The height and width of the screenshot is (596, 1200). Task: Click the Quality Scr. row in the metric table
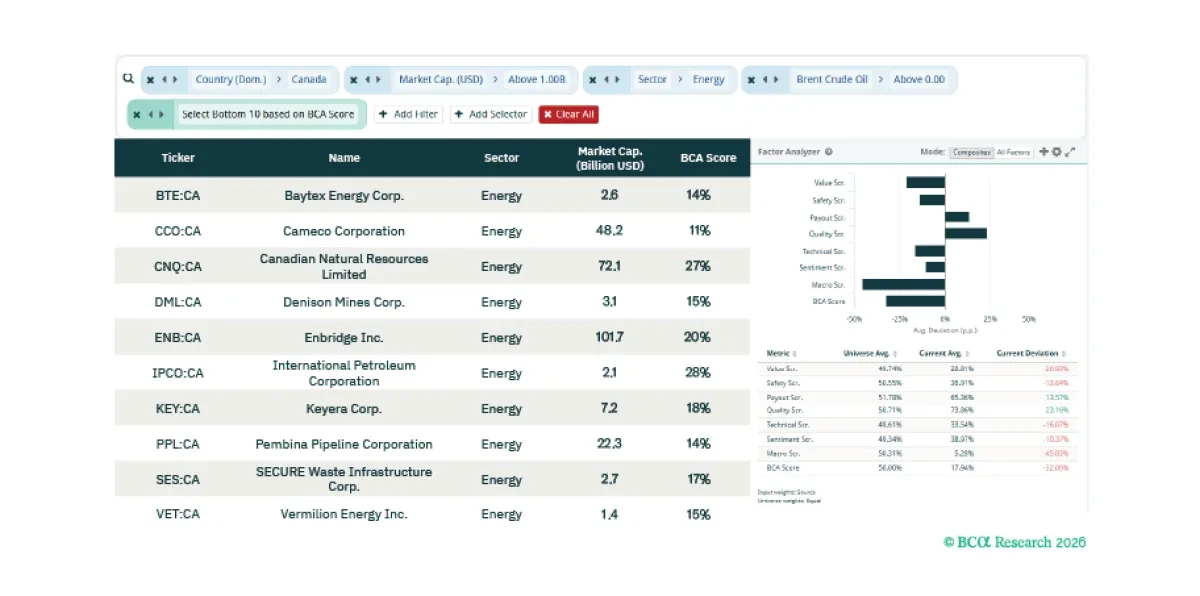coord(917,410)
